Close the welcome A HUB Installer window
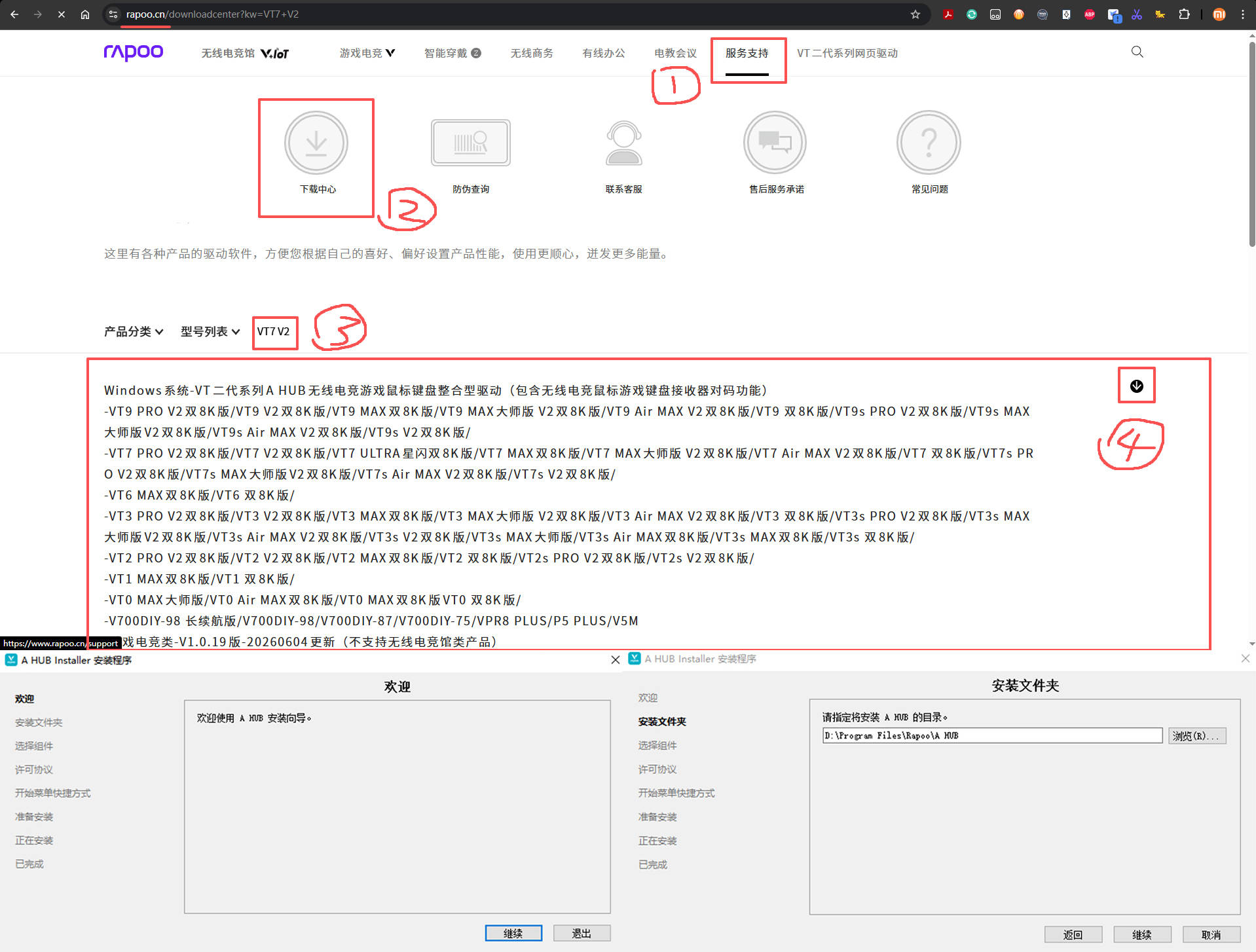 click(616, 660)
